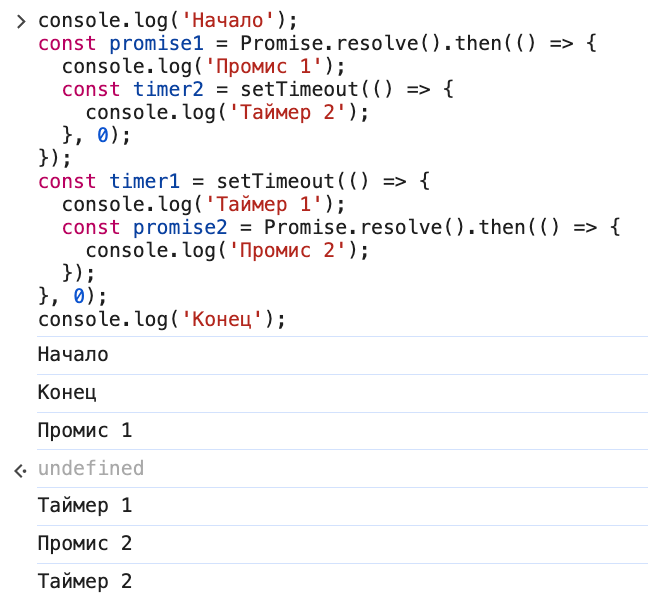Select the "Конец" console output line

point(67,393)
